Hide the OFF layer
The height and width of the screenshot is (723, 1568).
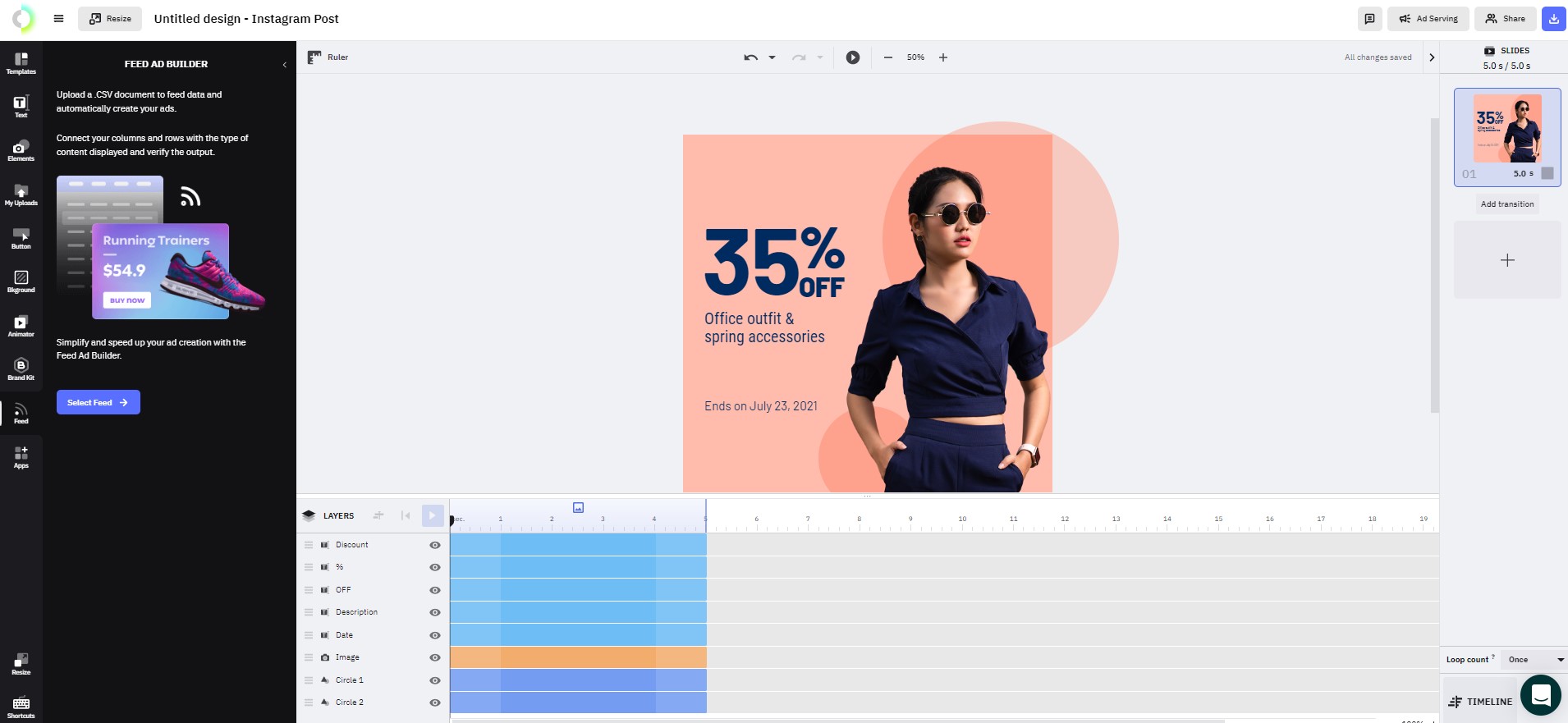click(435, 590)
